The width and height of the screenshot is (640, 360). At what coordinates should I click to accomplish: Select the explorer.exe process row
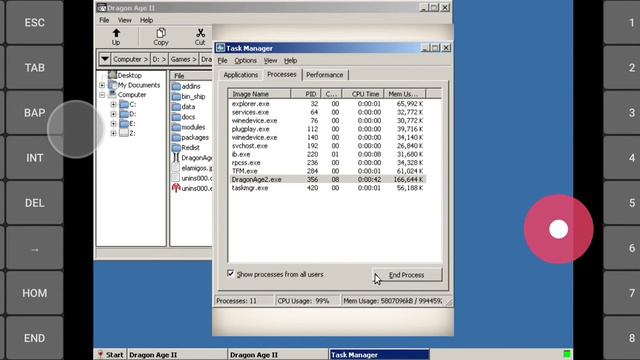327,104
